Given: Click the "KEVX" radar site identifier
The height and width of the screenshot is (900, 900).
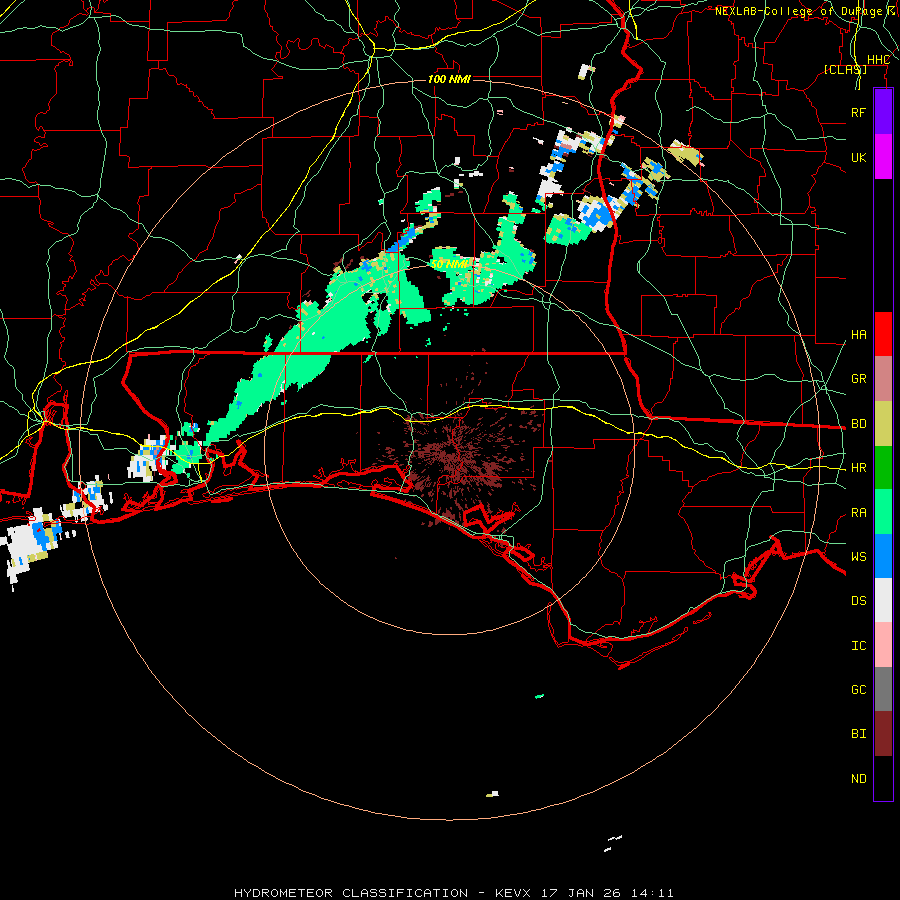Looking at the screenshot, I should tap(514, 893).
